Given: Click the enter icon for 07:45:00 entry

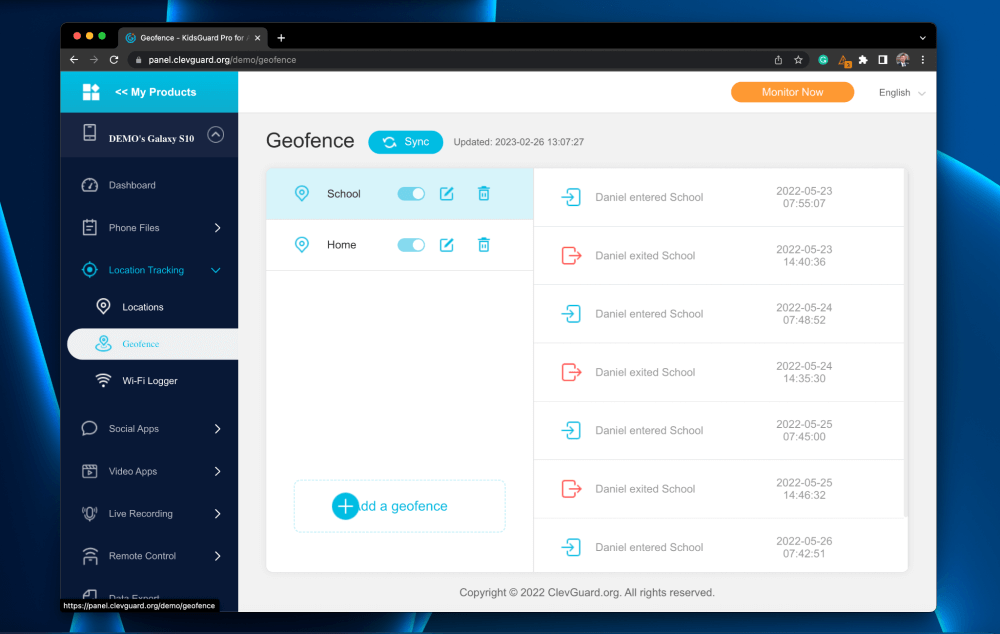Looking at the screenshot, I should click(x=571, y=431).
